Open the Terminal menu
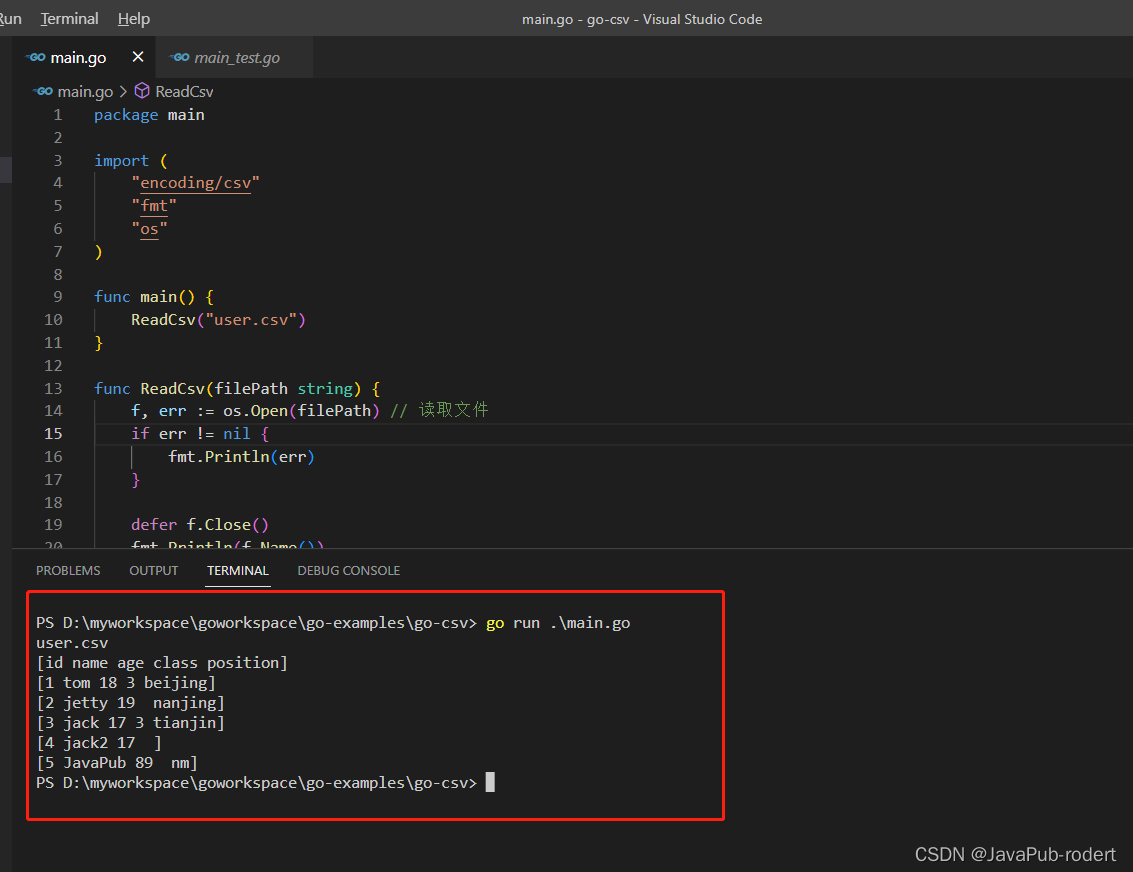The width and height of the screenshot is (1133, 872). pyautogui.click(x=69, y=19)
